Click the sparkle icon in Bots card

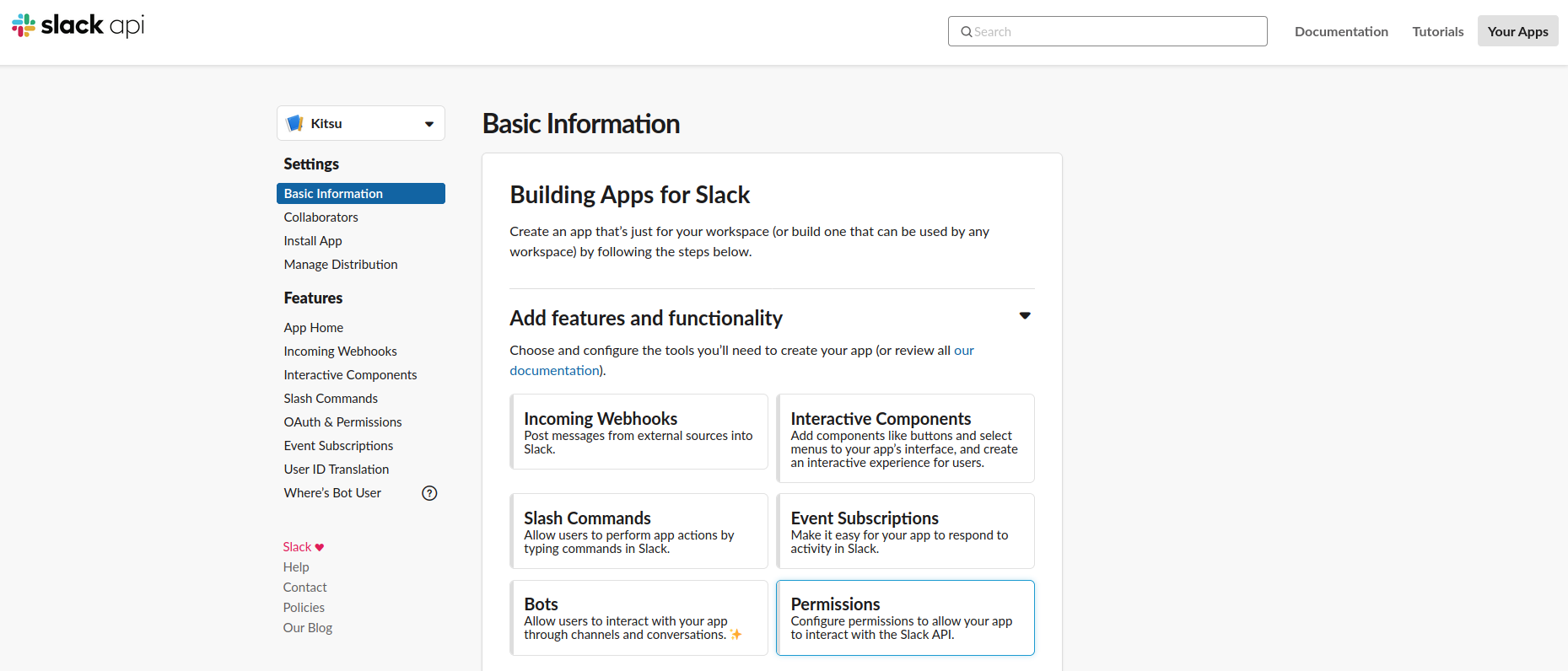[x=736, y=635]
